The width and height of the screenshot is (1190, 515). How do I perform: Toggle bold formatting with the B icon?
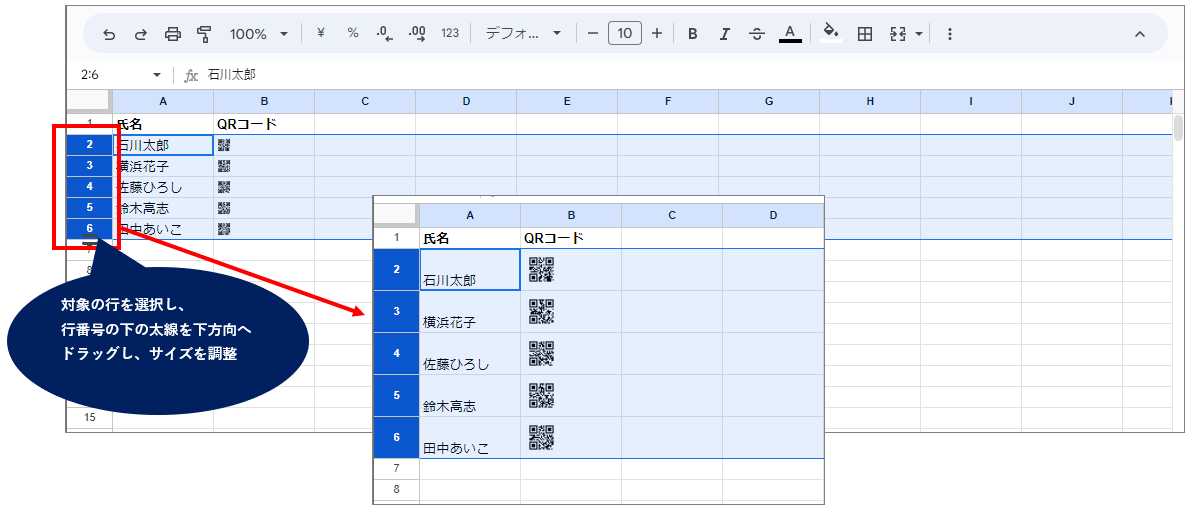click(x=692, y=33)
